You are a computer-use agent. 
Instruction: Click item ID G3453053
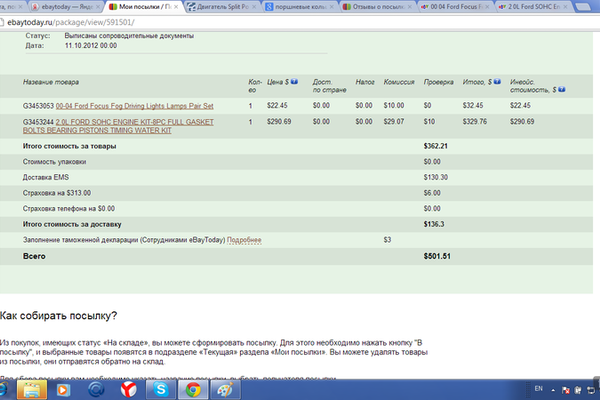pyautogui.click(x=38, y=106)
